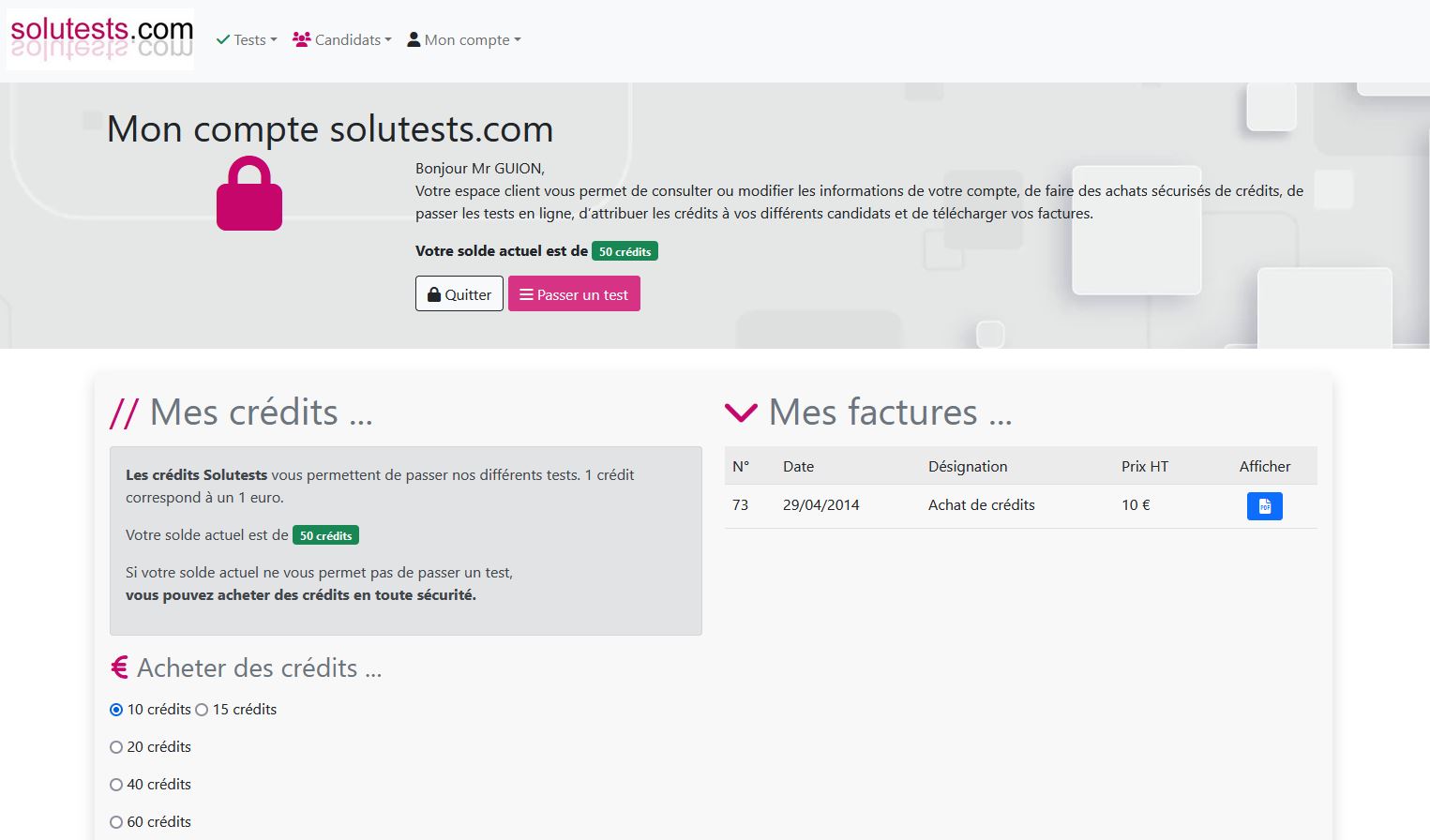Click the pink group icon beside Candidats
The width and height of the screenshot is (1430, 840).
302,39
